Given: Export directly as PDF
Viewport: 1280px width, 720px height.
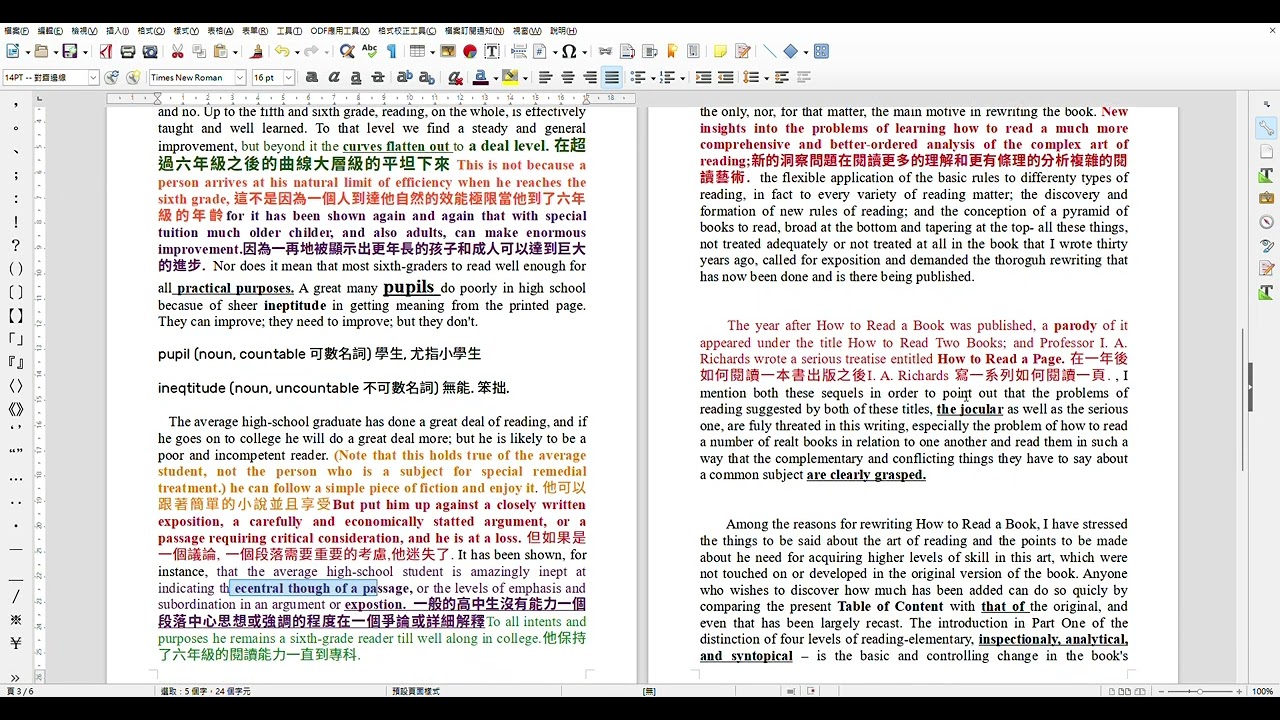Looking at the screenshot, I should (106, 51).
